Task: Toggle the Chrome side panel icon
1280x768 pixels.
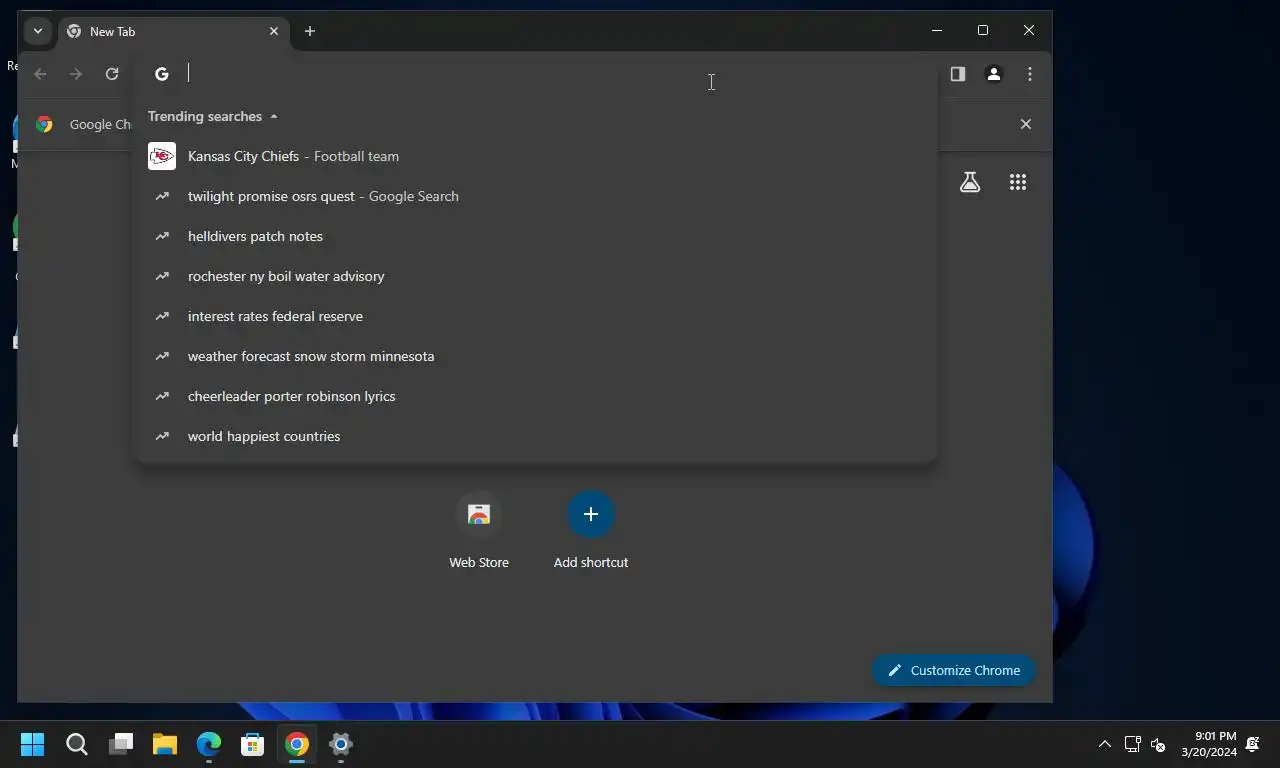Action: [958, 74]
